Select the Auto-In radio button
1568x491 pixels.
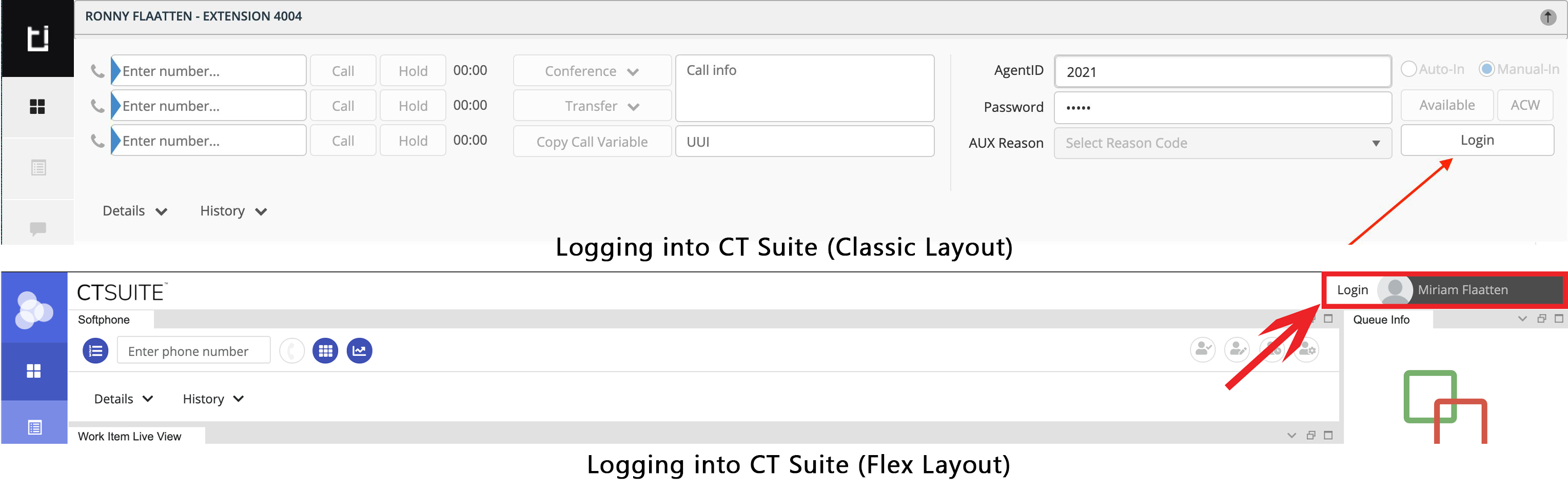pos(1408,69)
